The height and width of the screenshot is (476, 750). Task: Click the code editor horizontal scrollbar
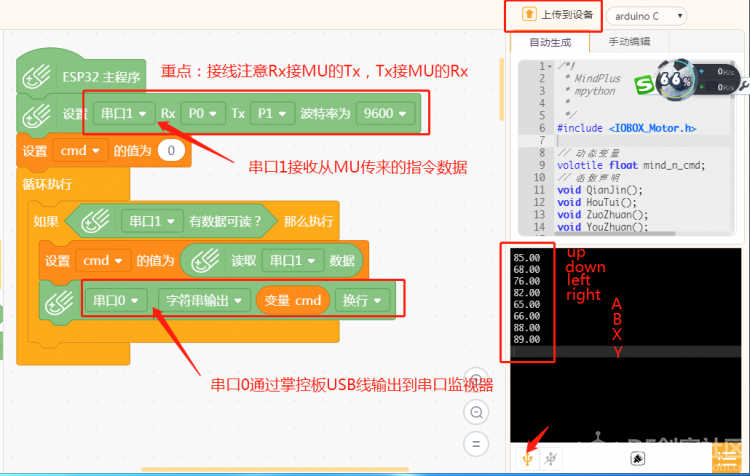pyautogui.click(x=615, y=234)
